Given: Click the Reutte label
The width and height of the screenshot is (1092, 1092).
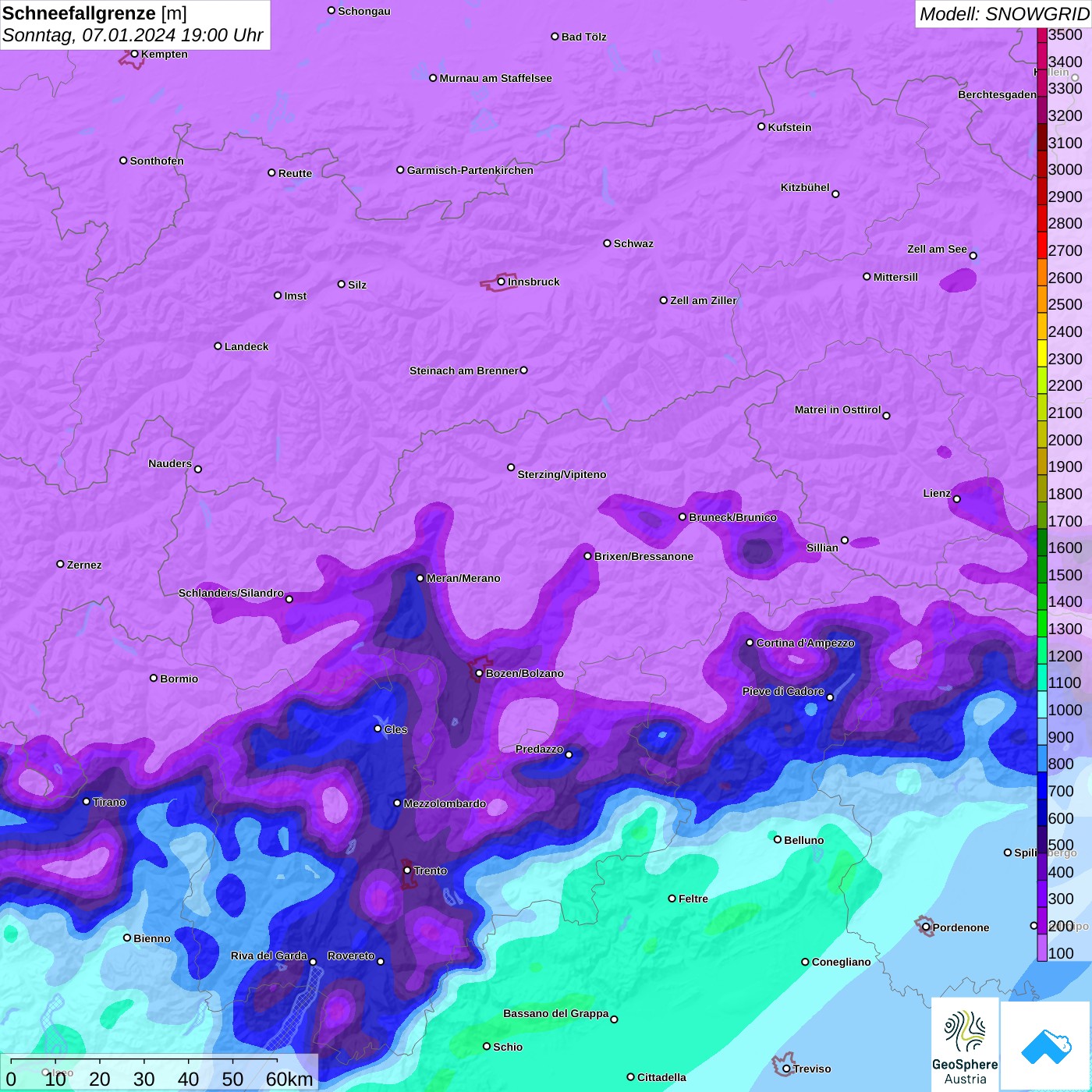Looking at the screenshot, I should click(295, 173).
